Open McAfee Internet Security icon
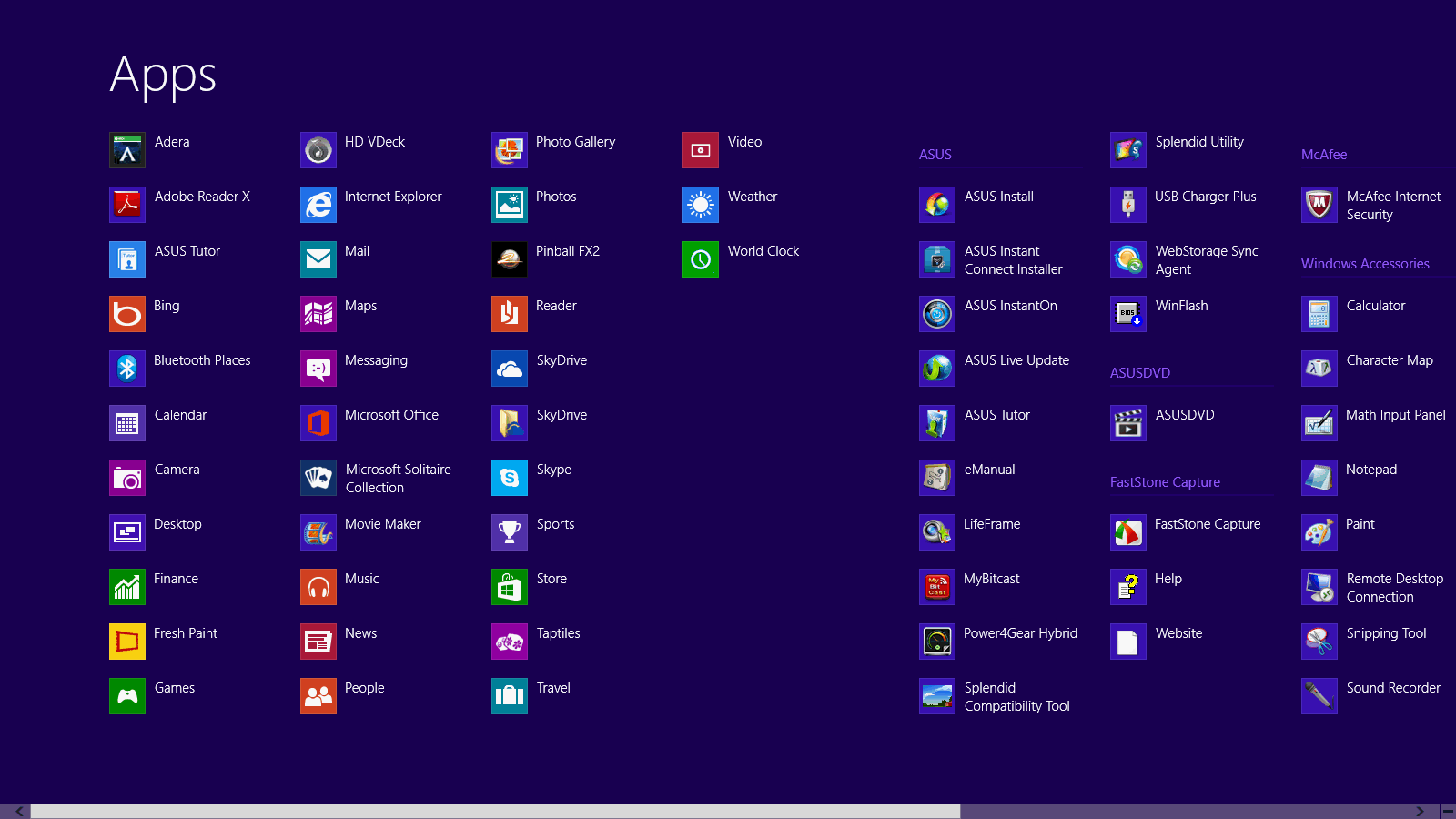This screenshot has height=819, width=1456. click(1319, 205)
